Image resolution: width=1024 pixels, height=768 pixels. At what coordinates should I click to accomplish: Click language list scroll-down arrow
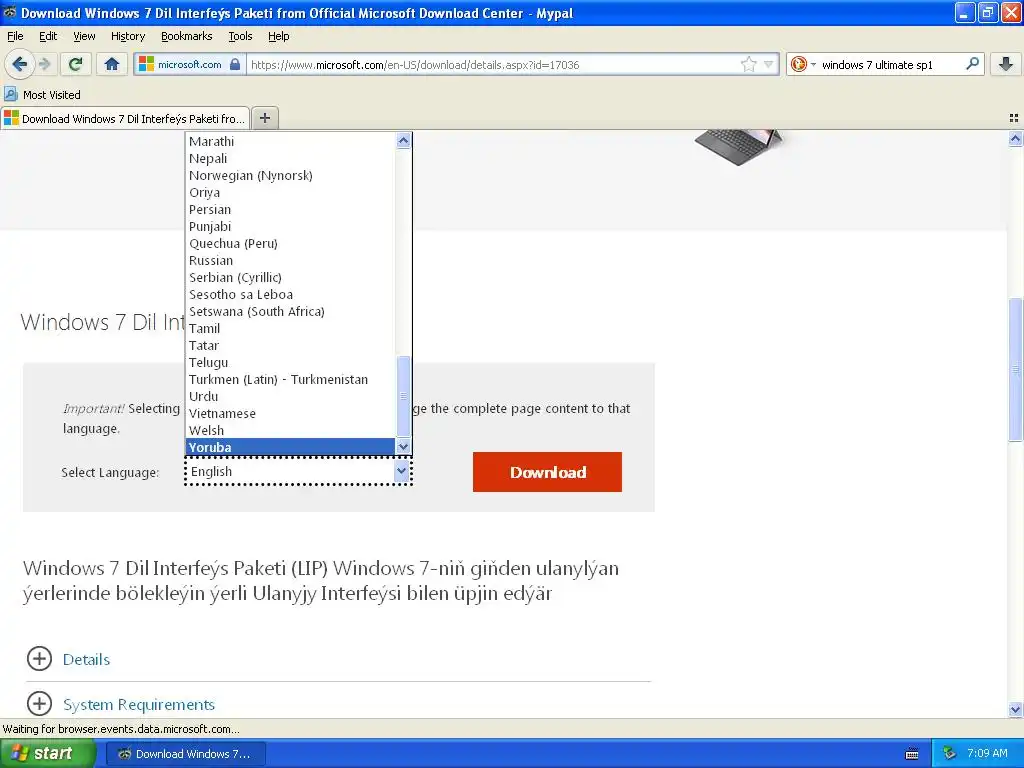click(403, 447)
